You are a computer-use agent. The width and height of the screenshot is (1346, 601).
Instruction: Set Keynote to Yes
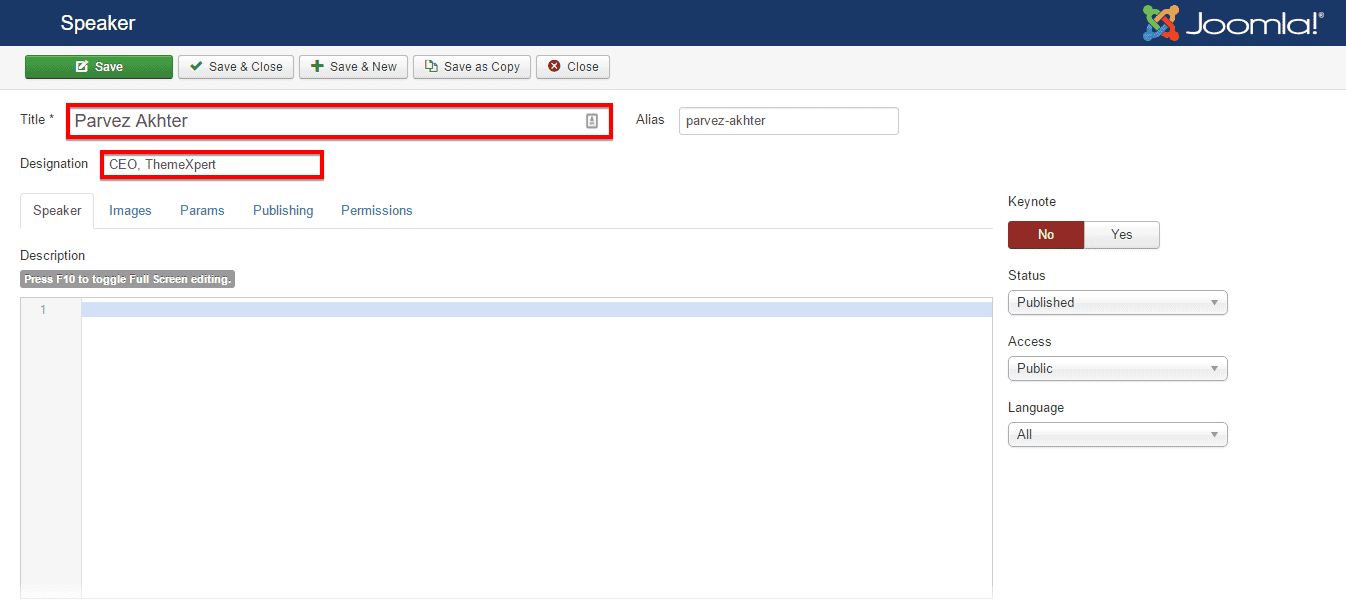(x=1121, y=235)
